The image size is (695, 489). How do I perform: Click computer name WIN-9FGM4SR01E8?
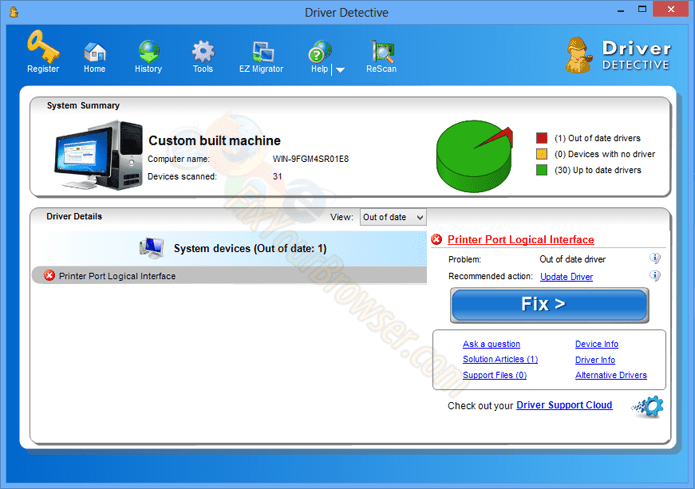[311, 159]
